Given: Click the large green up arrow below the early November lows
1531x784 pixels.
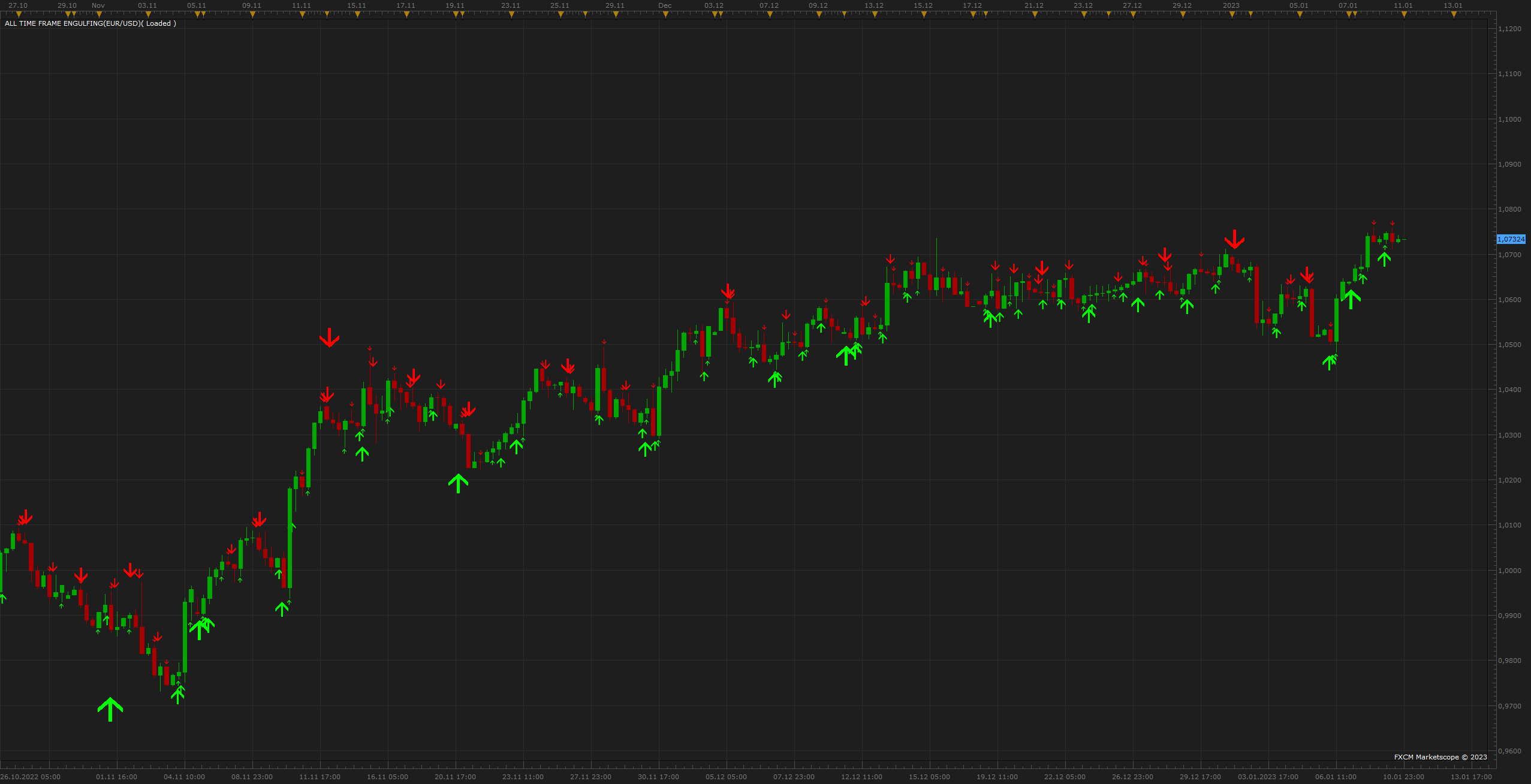Looking at the screenshot, I should pos(110,709).
